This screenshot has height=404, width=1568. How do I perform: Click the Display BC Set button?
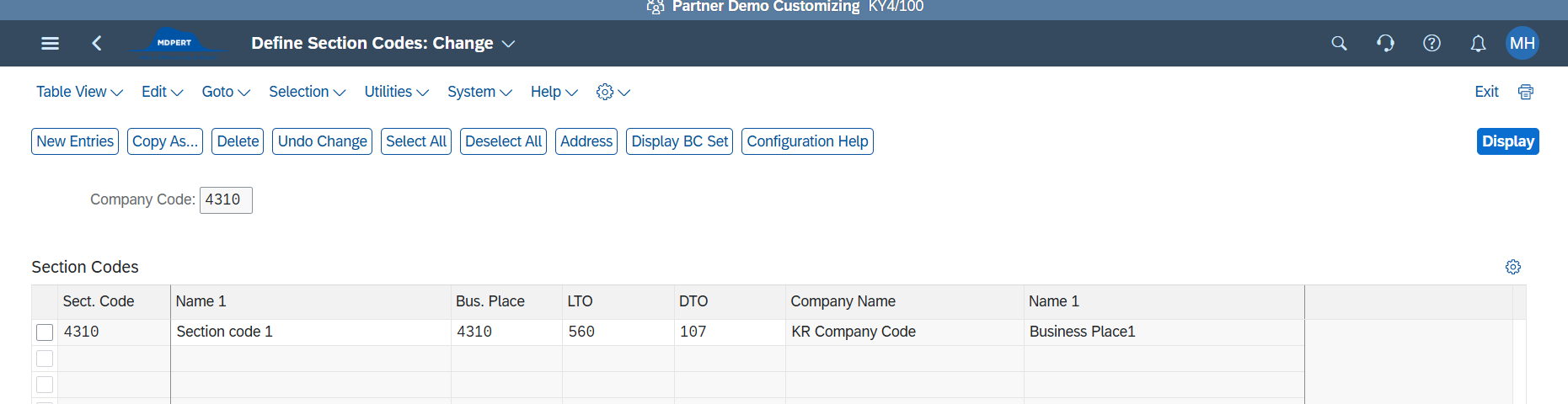pos(679,141)
